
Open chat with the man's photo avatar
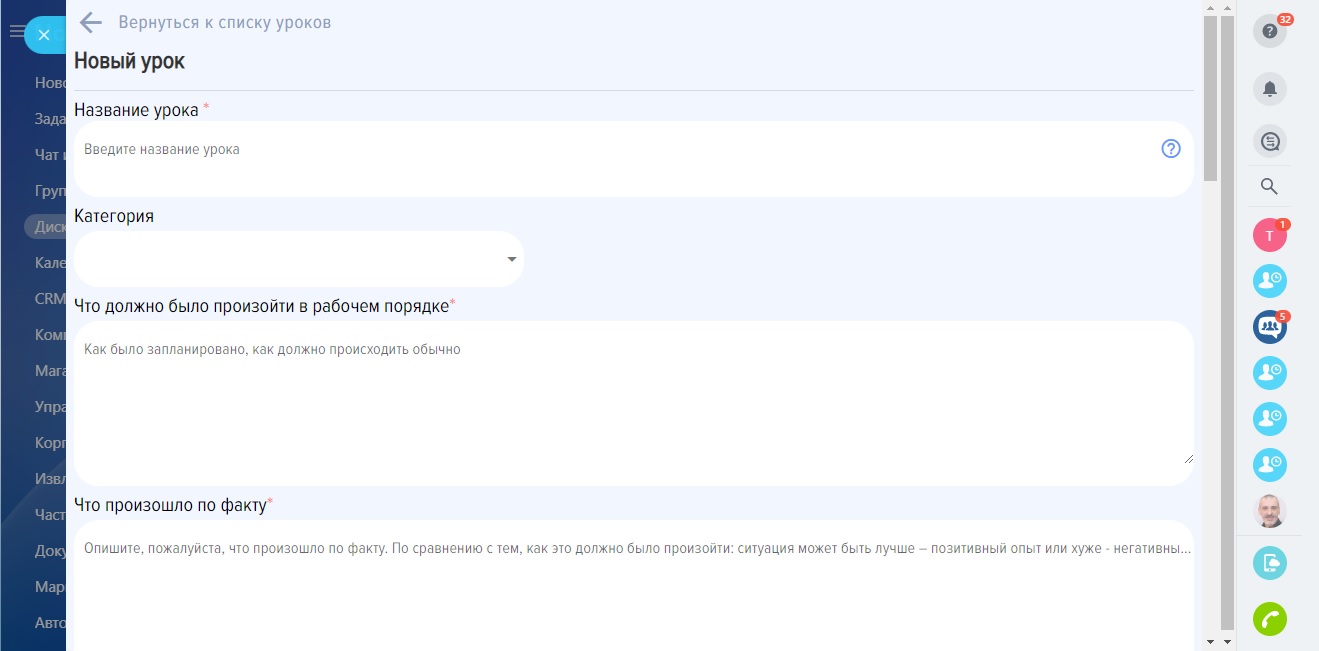(1270, 511)
